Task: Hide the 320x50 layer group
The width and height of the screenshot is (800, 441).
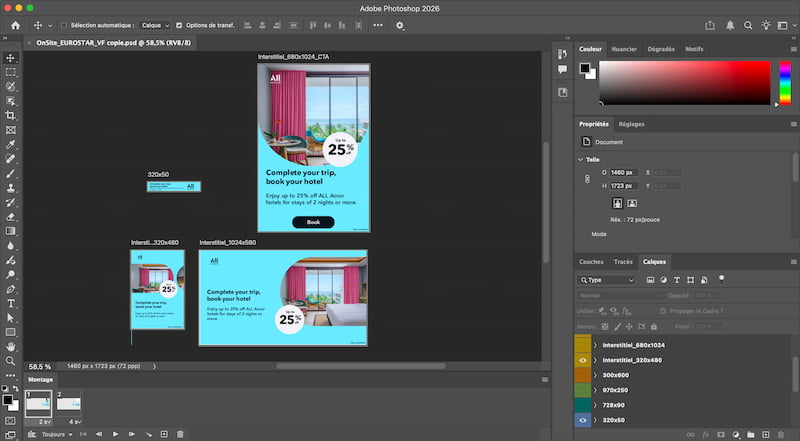Action: coord(583,420)
